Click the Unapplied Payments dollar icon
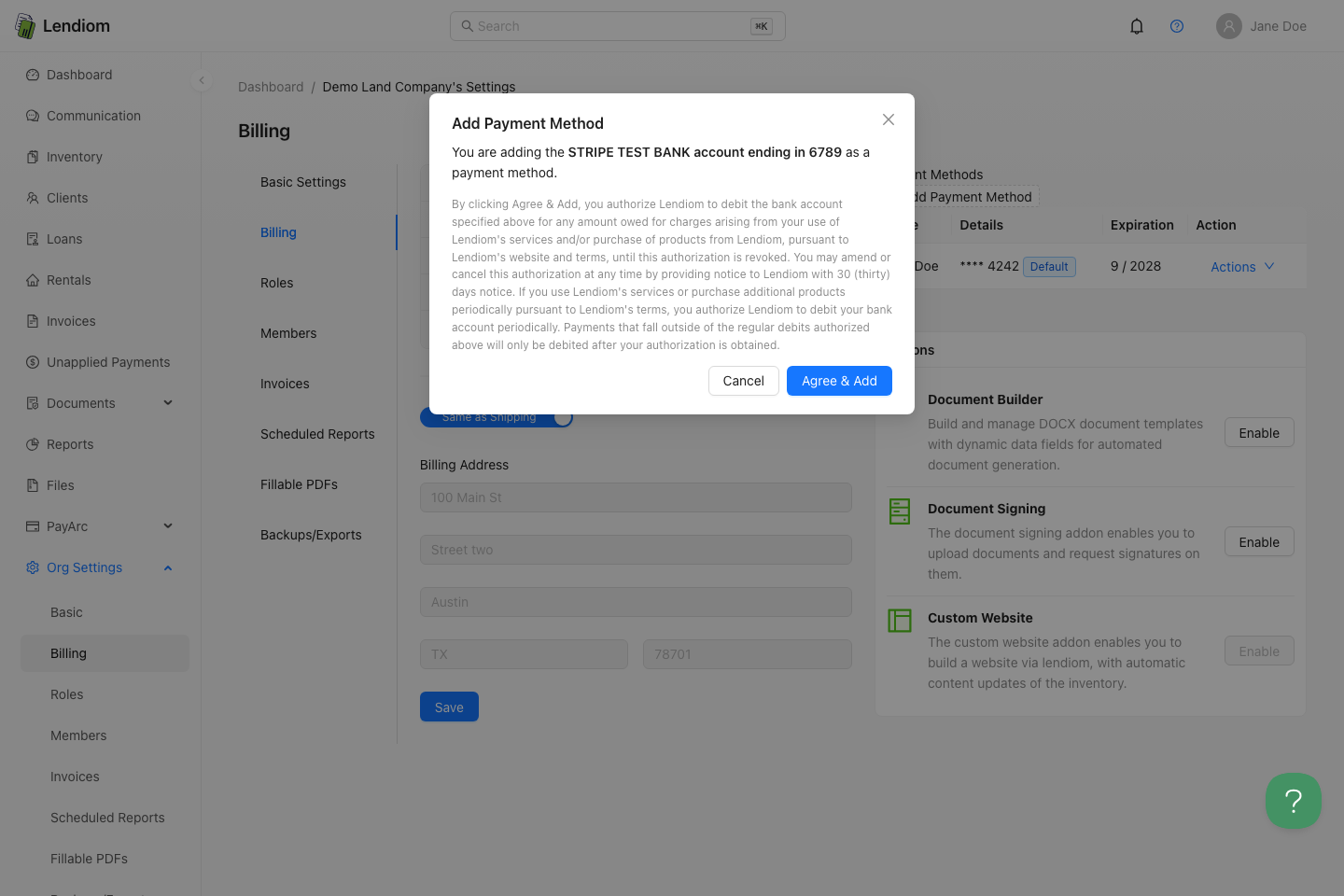The width and height of the screenshot is (1344, 896). point(33,362)
